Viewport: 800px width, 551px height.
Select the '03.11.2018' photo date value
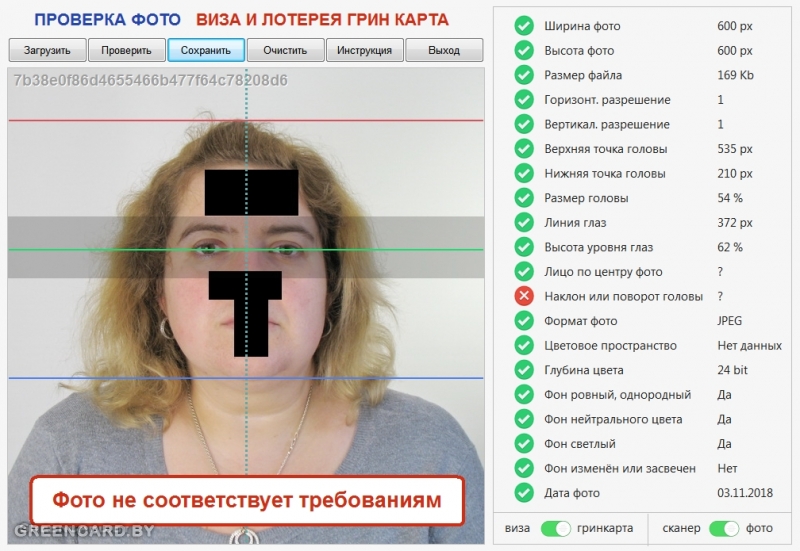(745, 493)
